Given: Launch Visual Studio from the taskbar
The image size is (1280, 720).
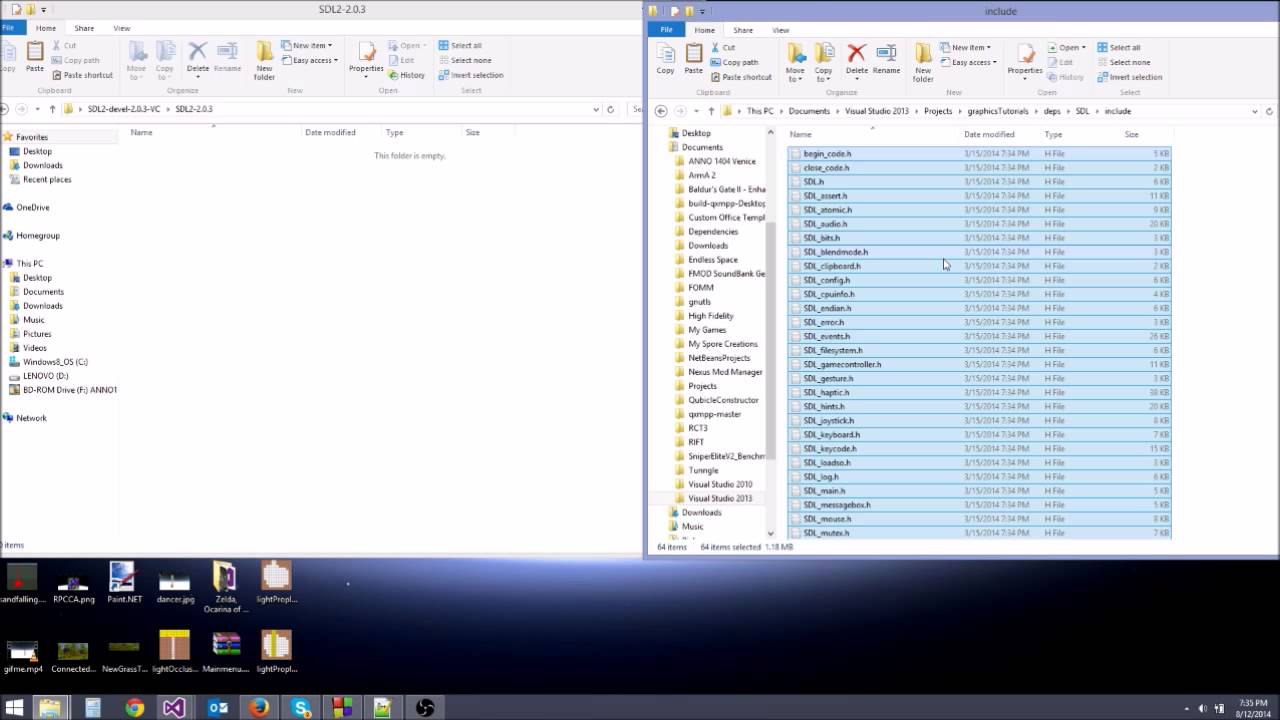Looking at the screenshot, I should coord(174,708).
